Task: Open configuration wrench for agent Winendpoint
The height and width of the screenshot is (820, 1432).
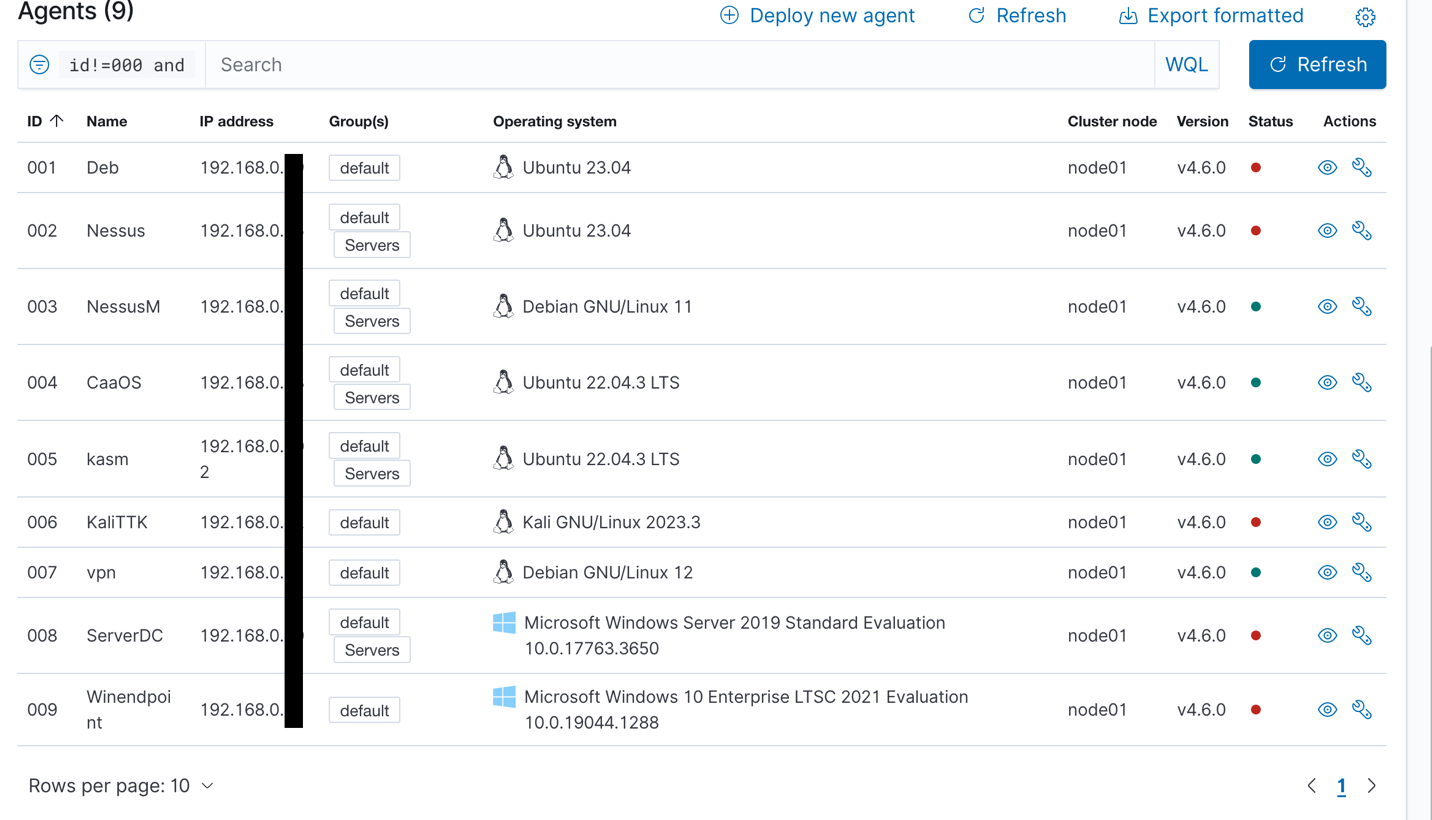Action: (x=1362, y=710)
